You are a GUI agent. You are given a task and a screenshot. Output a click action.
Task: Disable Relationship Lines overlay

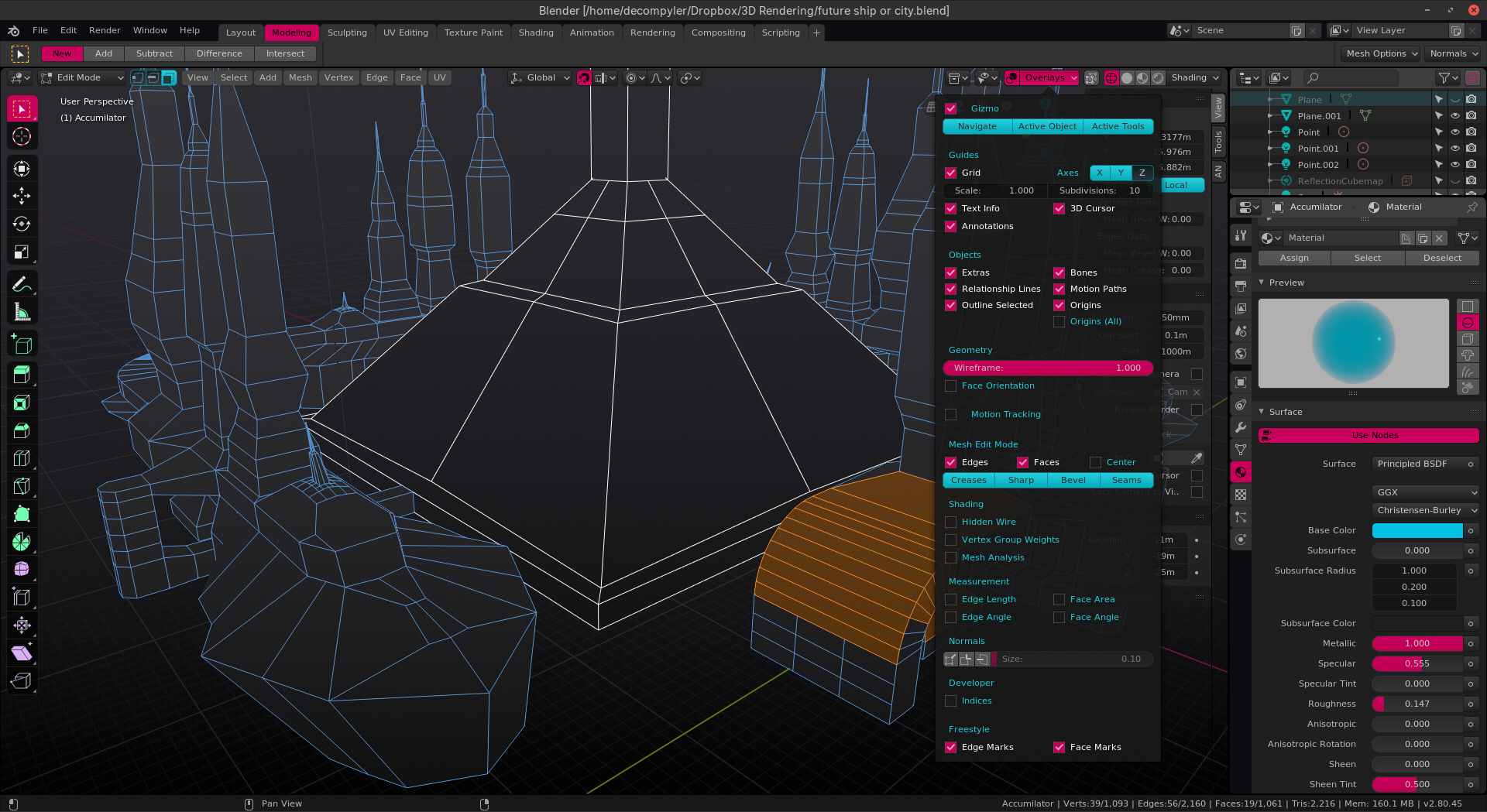coord(950,290)
